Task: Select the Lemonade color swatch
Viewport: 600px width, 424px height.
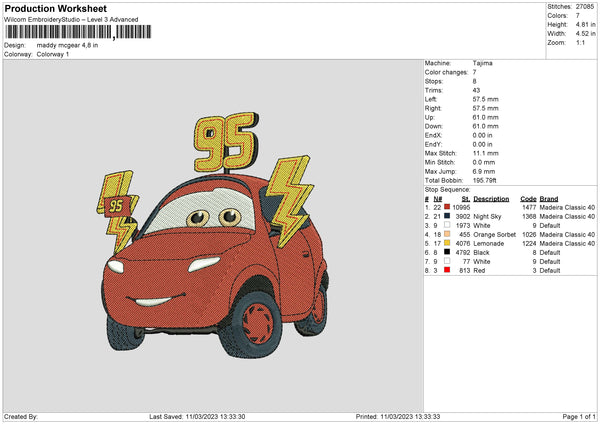Action: (x=447, y=243)
